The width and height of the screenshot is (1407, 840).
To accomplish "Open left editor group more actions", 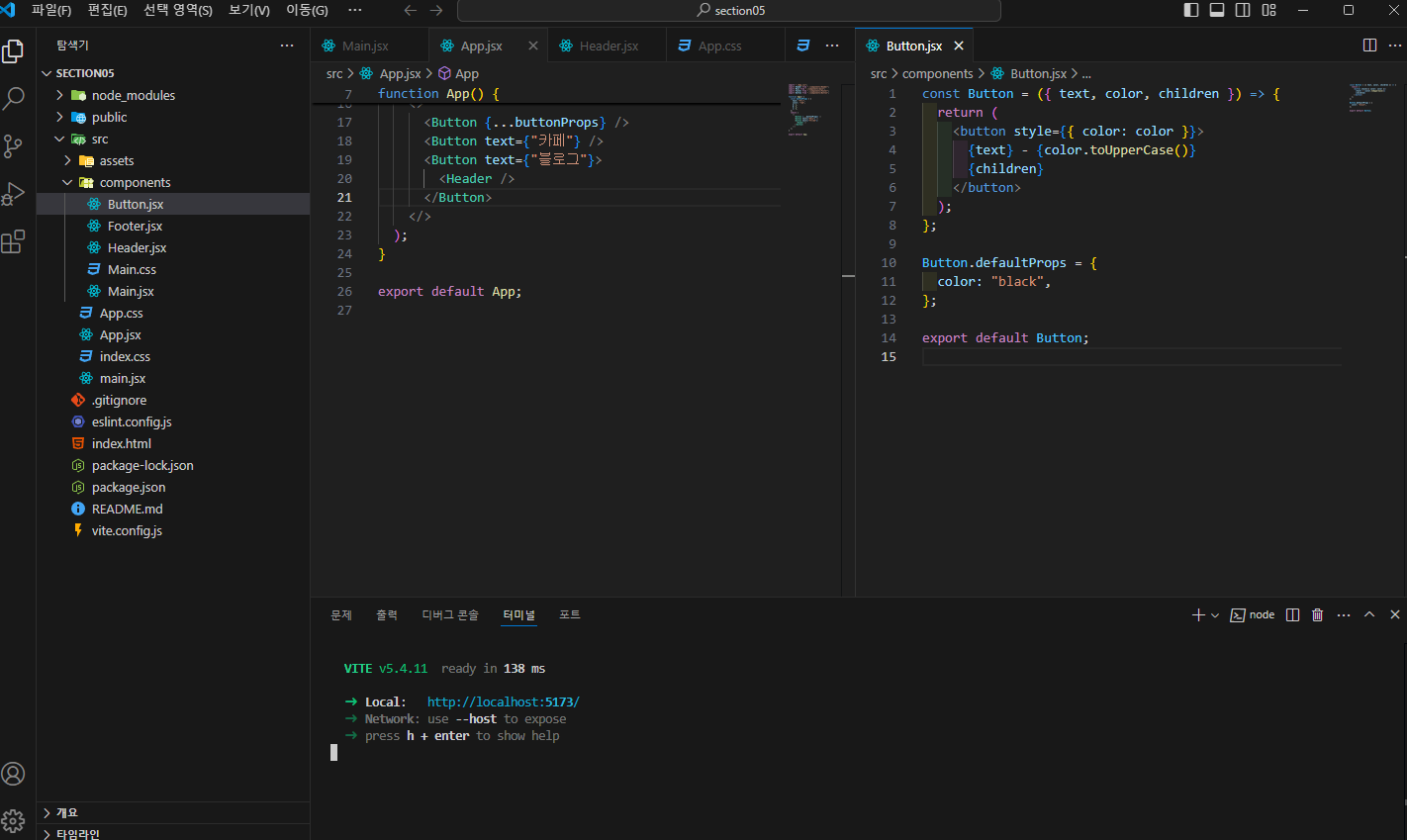I will point(832,46).
